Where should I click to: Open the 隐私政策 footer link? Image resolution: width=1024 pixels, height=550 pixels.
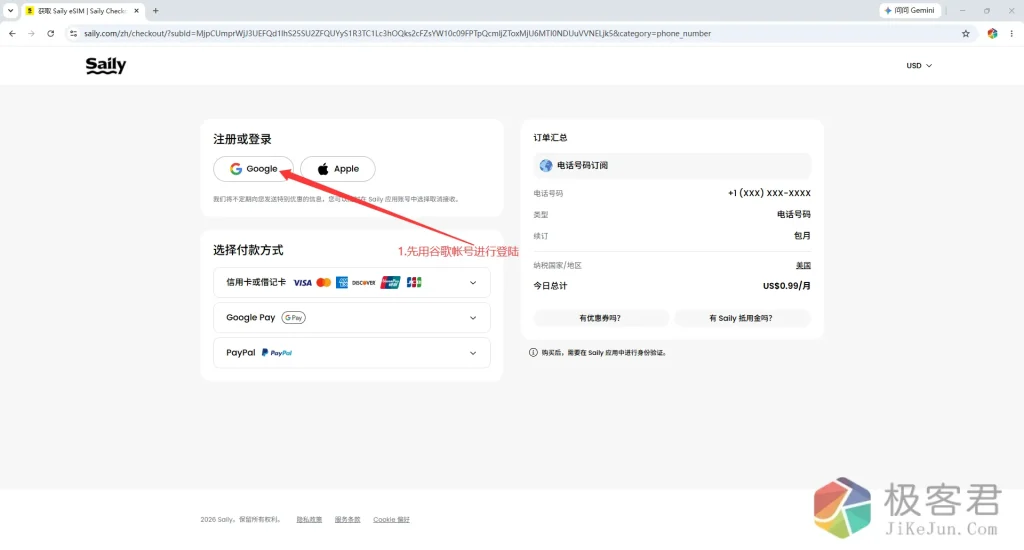tap(309, 520)
